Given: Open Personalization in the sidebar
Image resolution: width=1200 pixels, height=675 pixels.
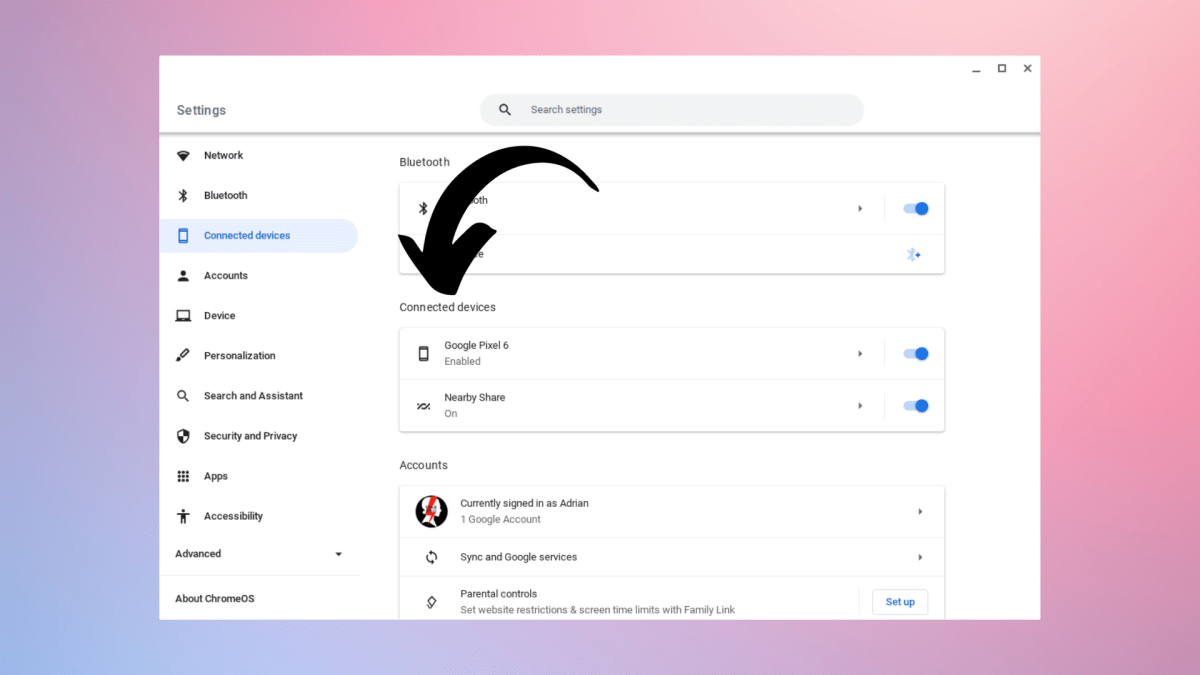Looking at the screenshot, I should coord(259,356).
